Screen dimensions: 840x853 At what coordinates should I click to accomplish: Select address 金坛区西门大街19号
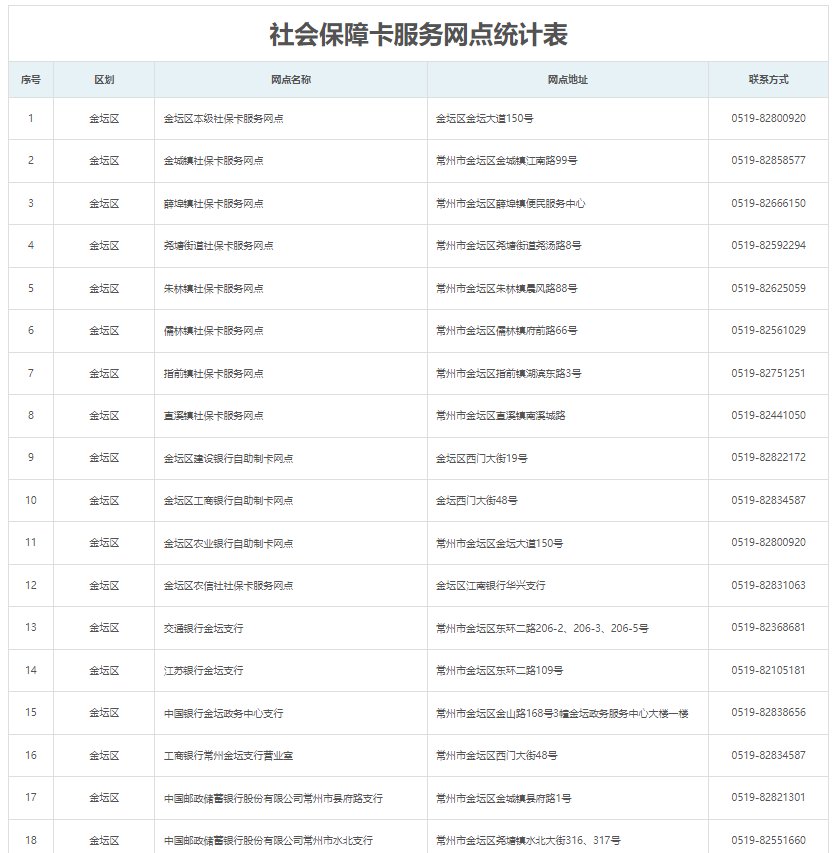click(x=481, y=457)
